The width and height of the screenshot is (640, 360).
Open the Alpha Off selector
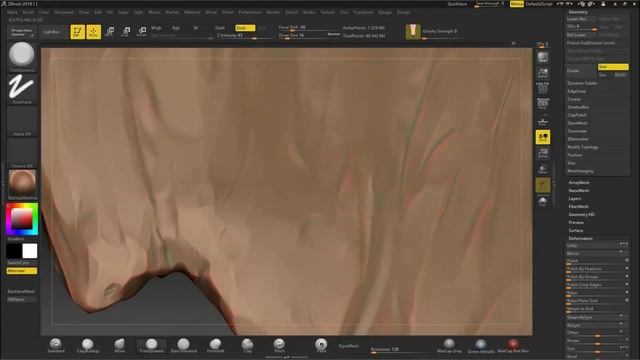point(22,121)
